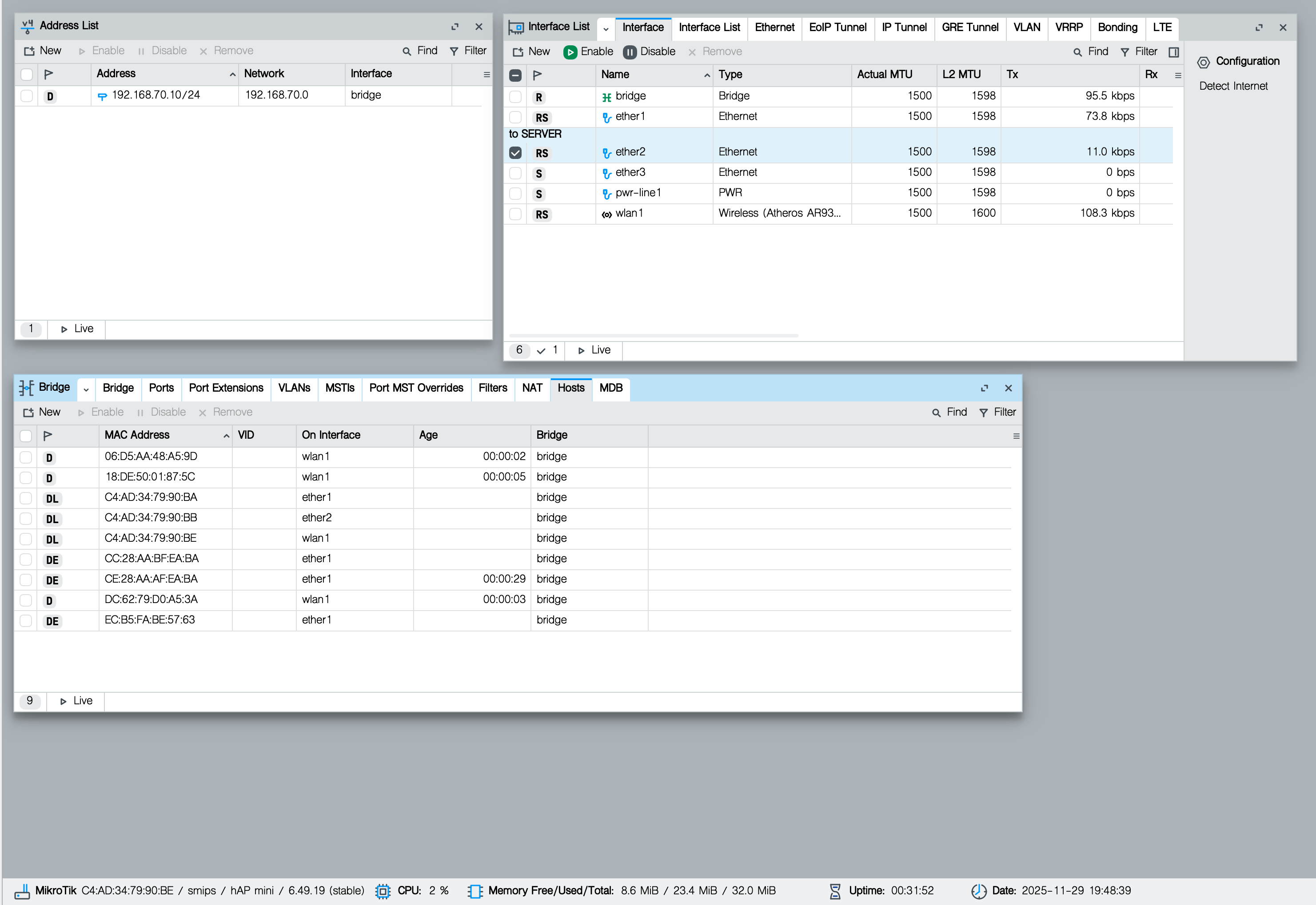Uncheck the ether2 interface checkbox
This screenshot has width=1316, height=905.
tap(515, 152)
